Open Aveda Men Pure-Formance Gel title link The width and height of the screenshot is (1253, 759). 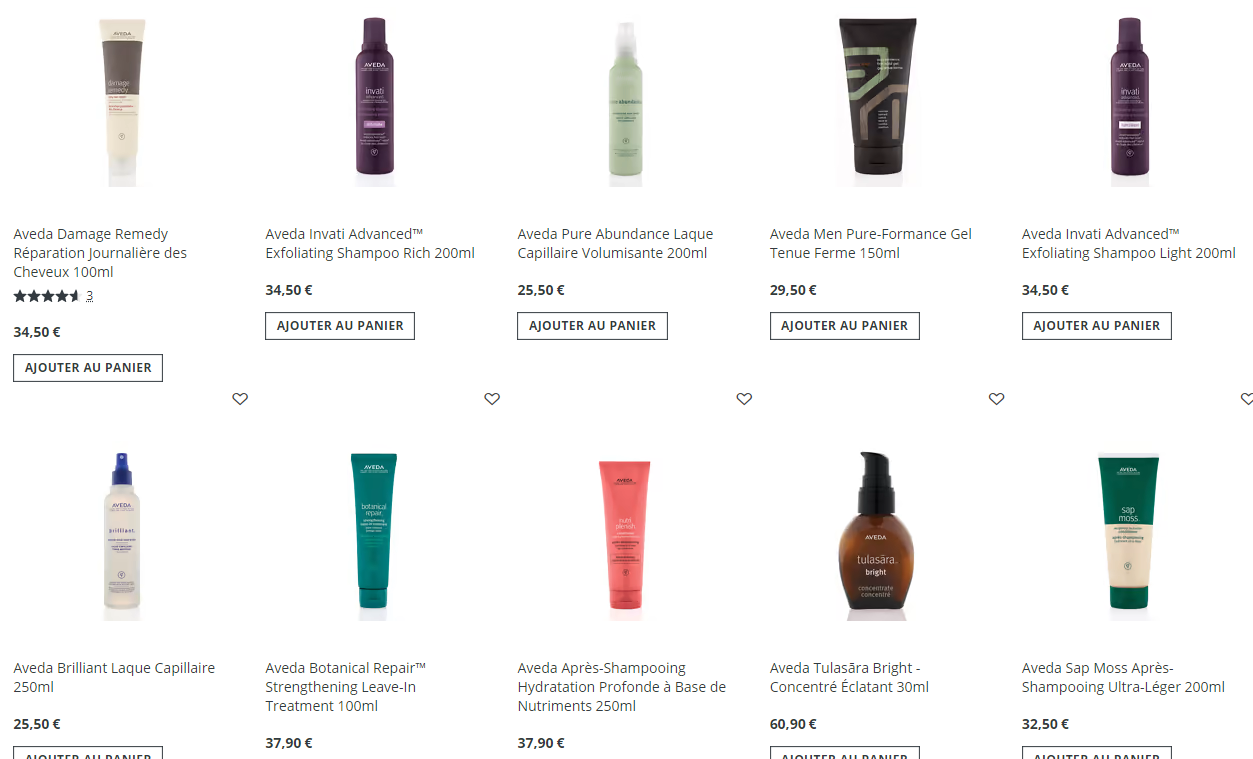(x=870, y=243)
